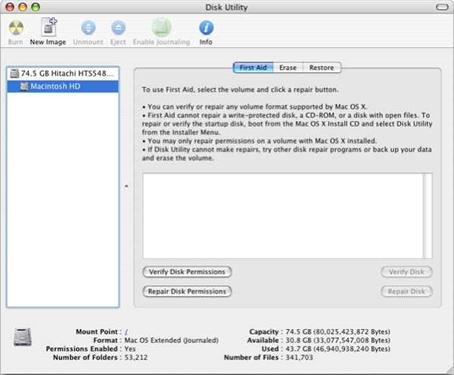The image size is (454, 375).
Task: Click the Number of Folders value '53,212'
Action: [x=136, y=357]
